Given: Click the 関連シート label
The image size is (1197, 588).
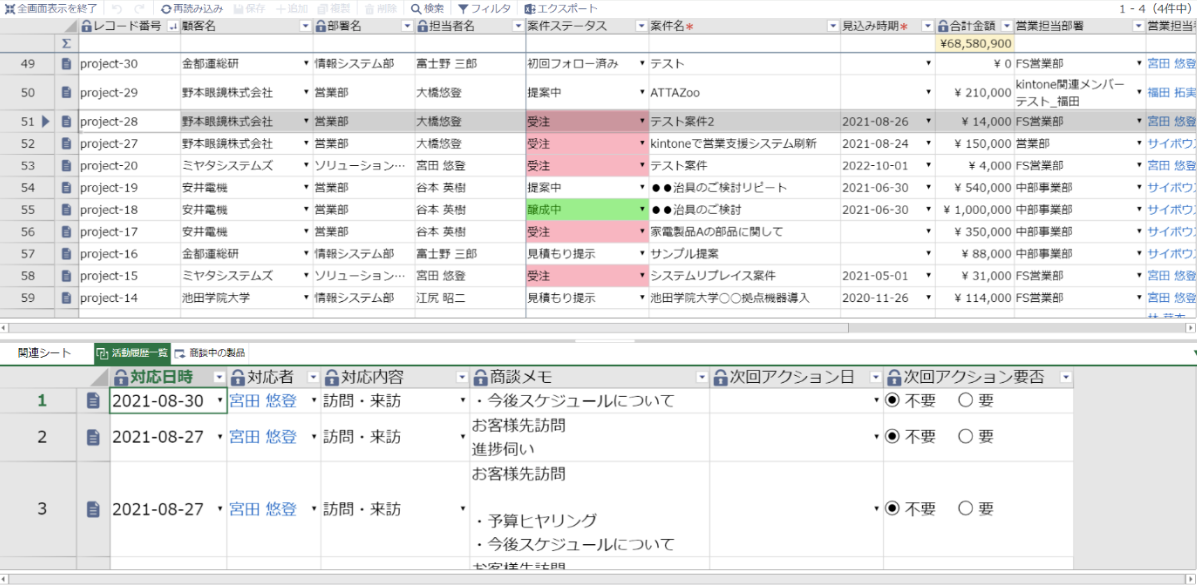Looking at the screenshot, I should click(44, 353).
